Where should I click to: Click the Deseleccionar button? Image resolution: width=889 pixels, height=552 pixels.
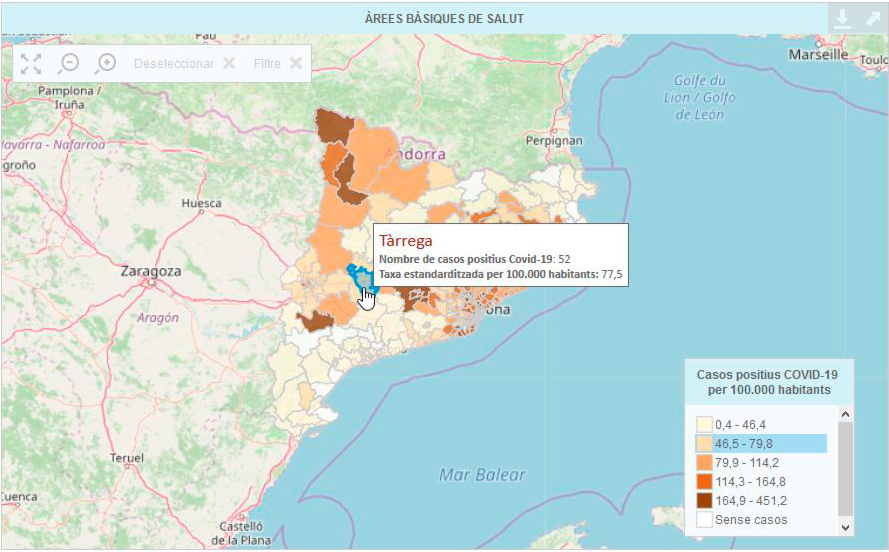coord(174,64)
